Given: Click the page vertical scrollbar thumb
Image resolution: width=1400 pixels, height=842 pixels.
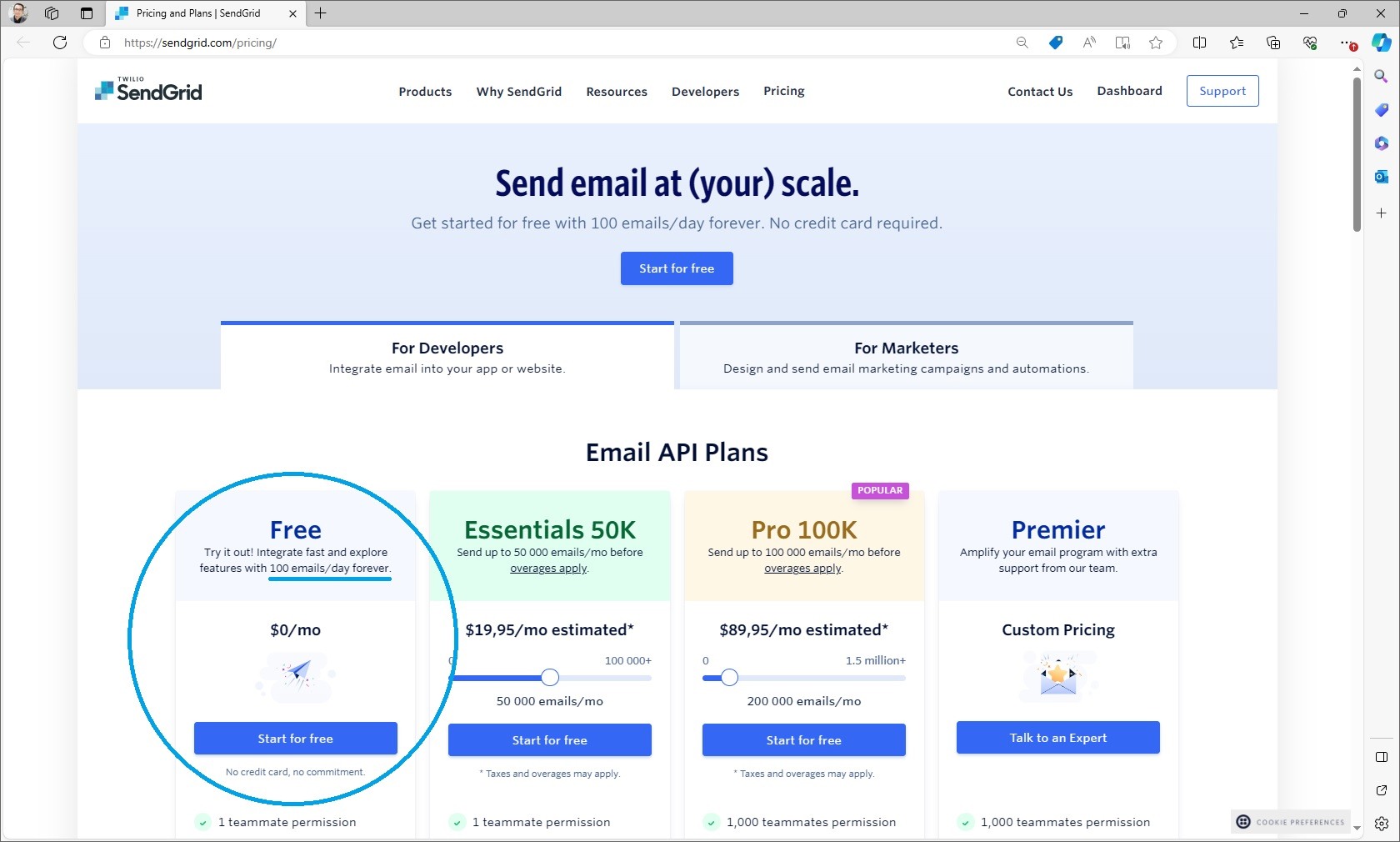Looking at the screenshot, I should click(x=1357, y=154).
